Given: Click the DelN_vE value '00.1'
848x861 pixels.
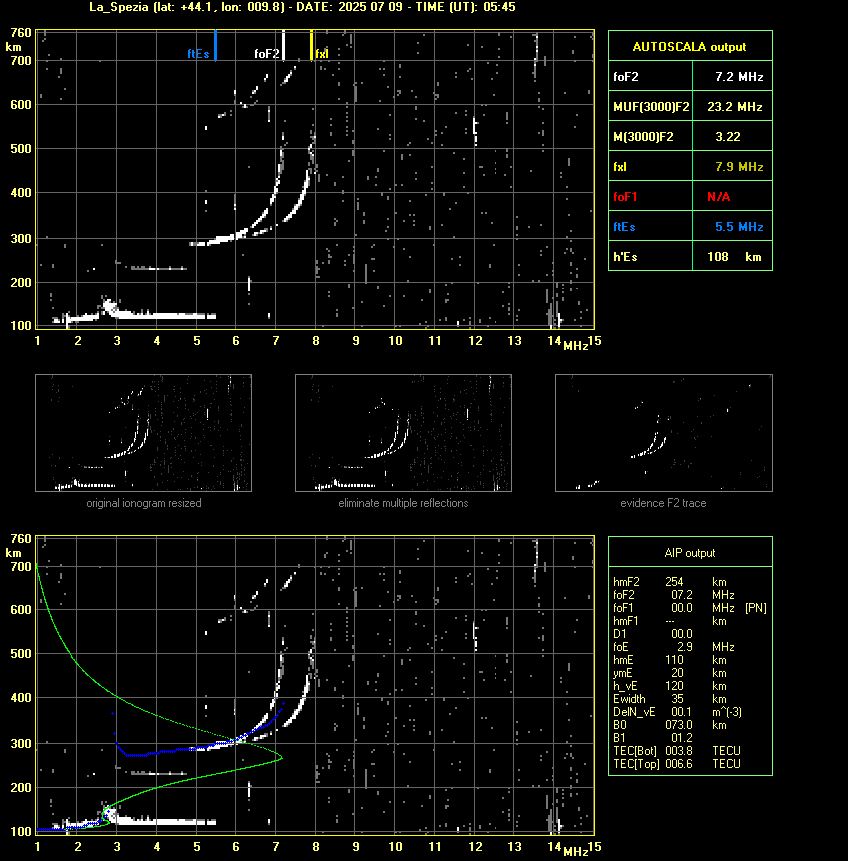Looking at the screenshot, I should (682, 712).
